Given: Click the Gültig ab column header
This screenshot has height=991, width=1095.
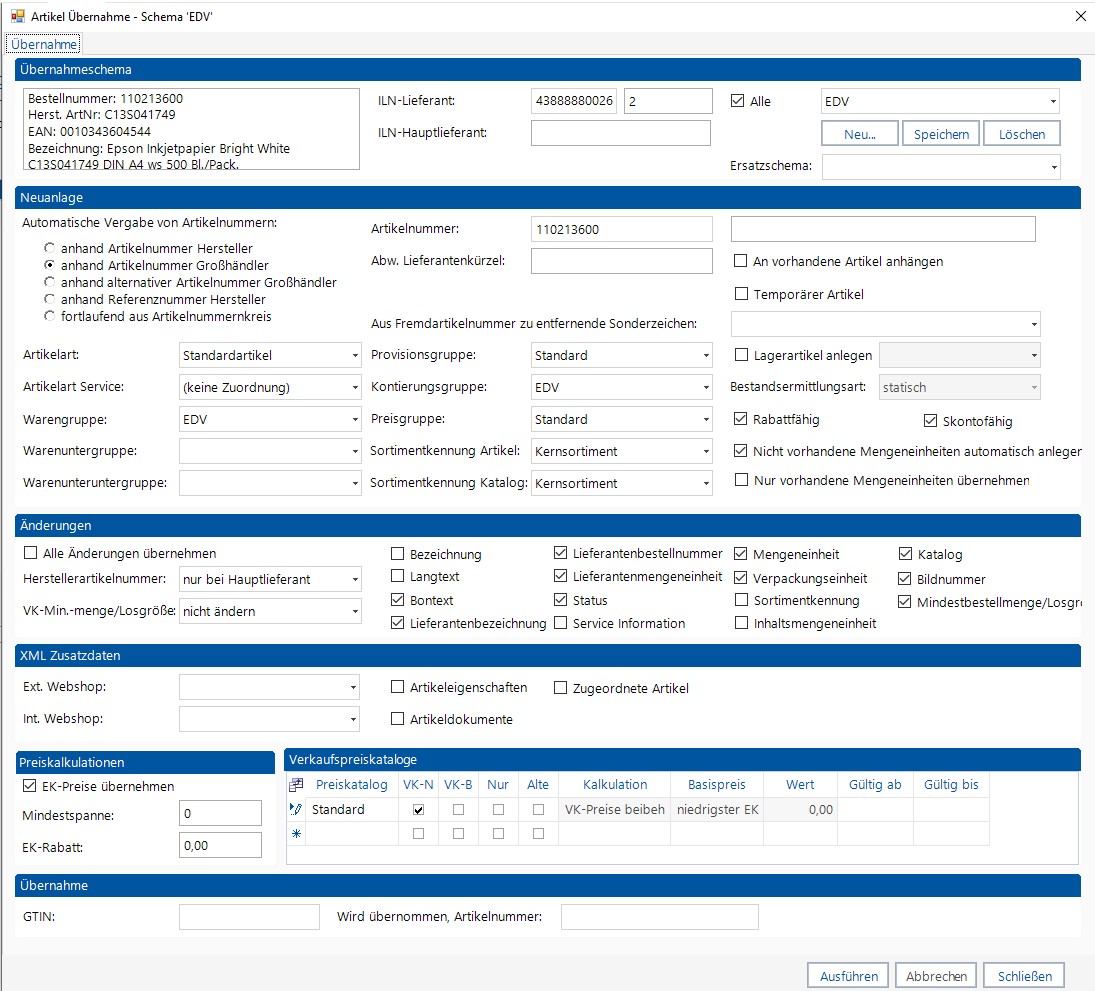Looking at the screenshot, I should click(x=875, y=784).
